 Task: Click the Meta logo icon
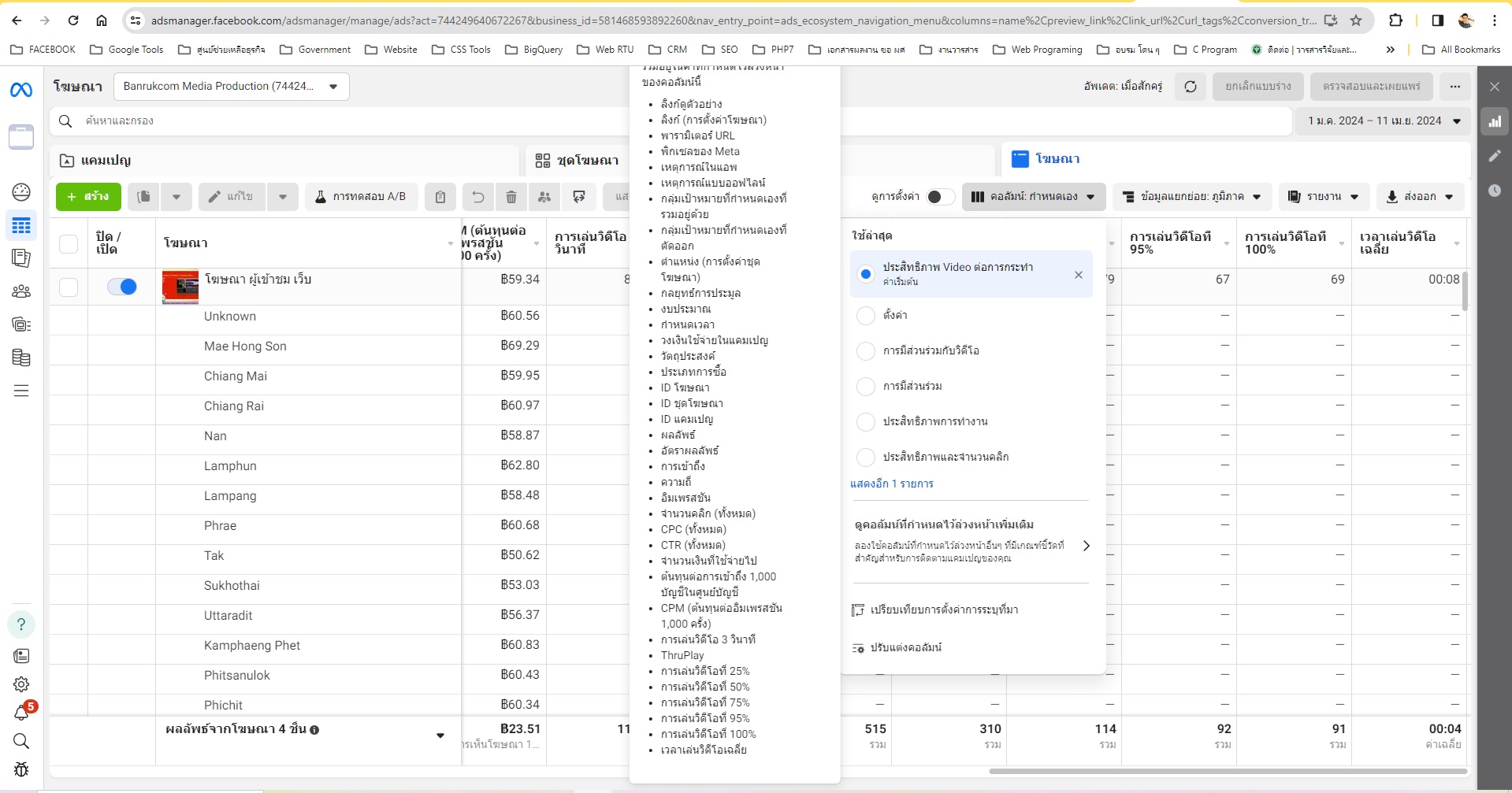click(x=21, y=90)
